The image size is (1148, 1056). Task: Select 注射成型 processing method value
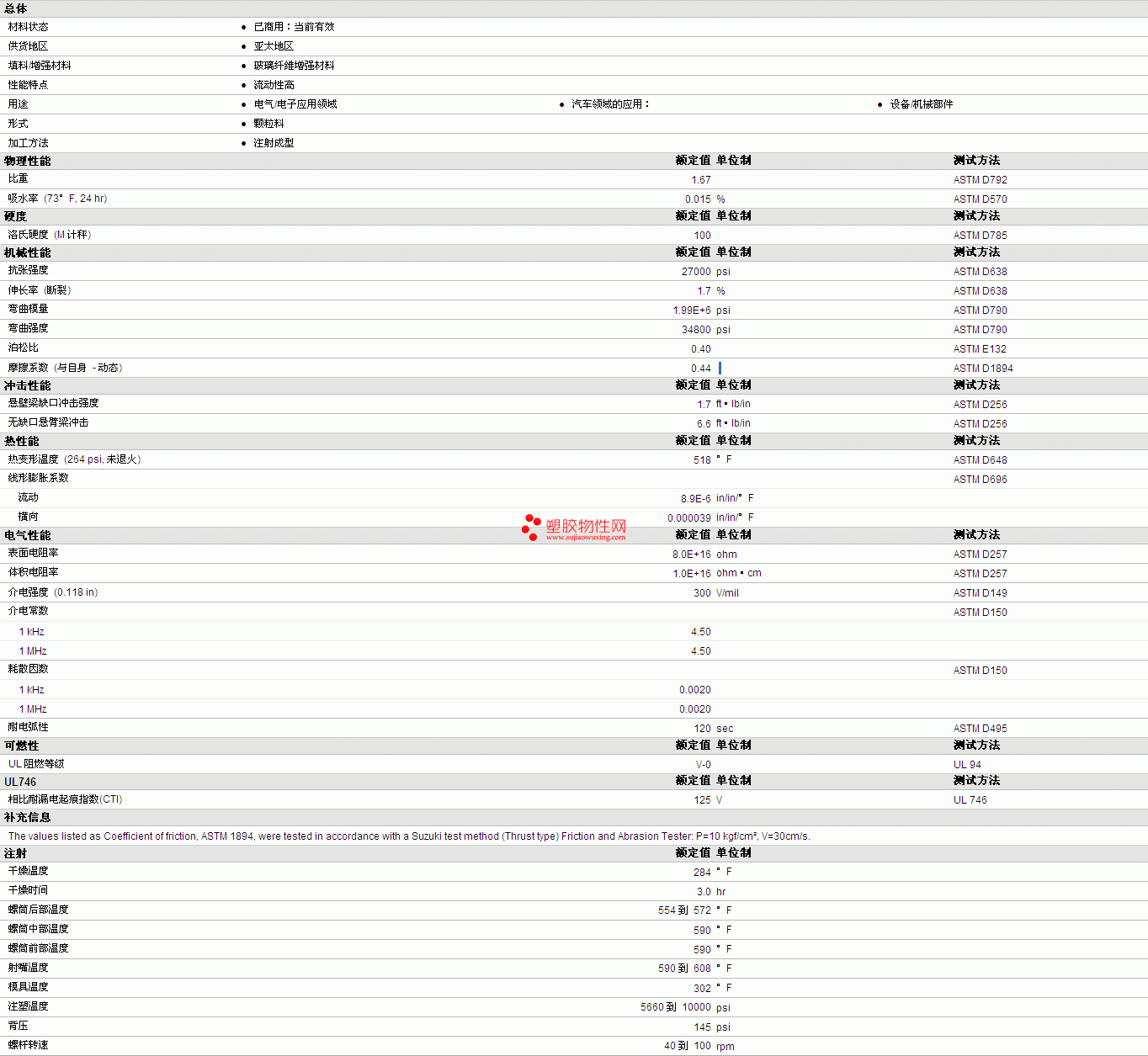[x=274, y=143]
